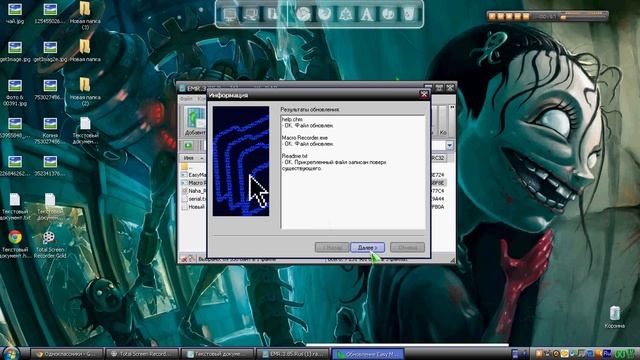Switch to Total Screen Recorder taskbar button
This screenshot has height=360, width=640.
(142, 354)
